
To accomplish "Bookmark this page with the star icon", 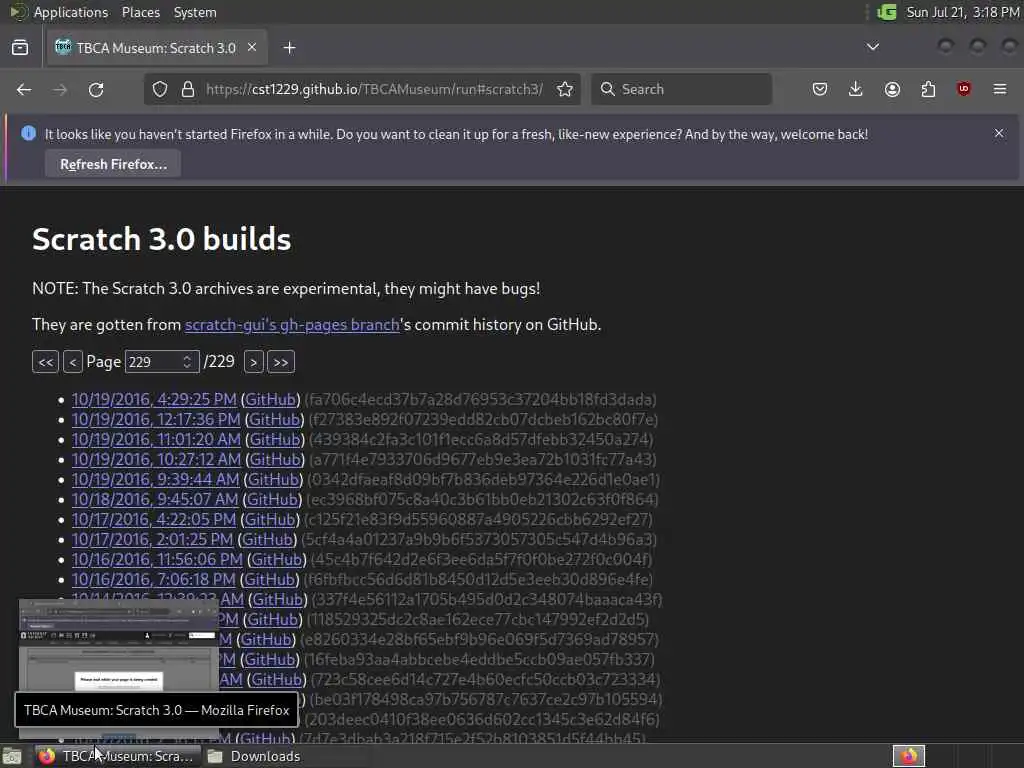I will [x=565, y=89].
